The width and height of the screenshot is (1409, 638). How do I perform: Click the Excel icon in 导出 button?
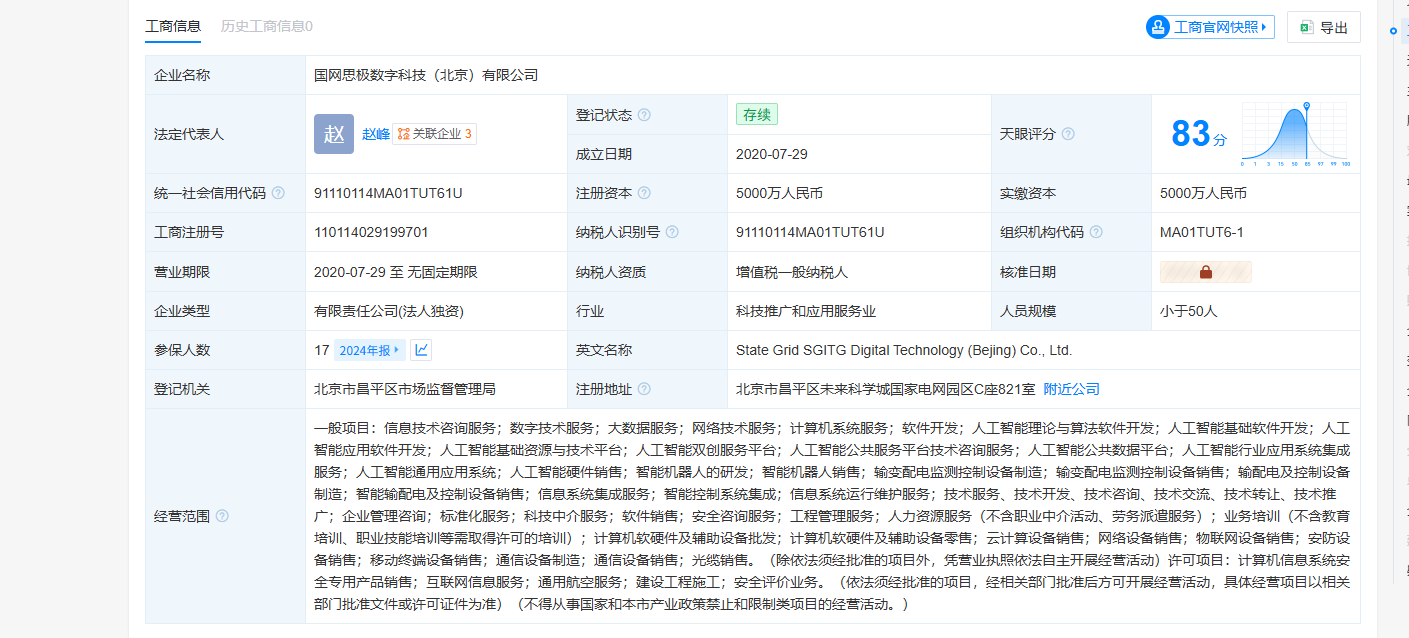point(1306,28)
